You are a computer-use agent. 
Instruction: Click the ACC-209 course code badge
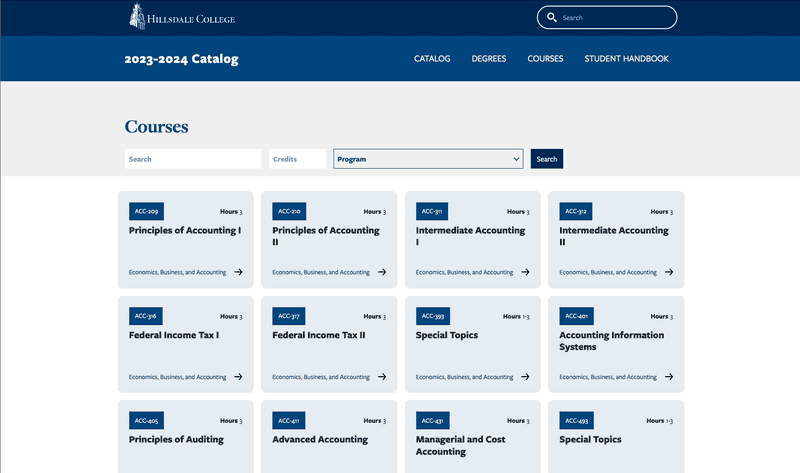146,211
